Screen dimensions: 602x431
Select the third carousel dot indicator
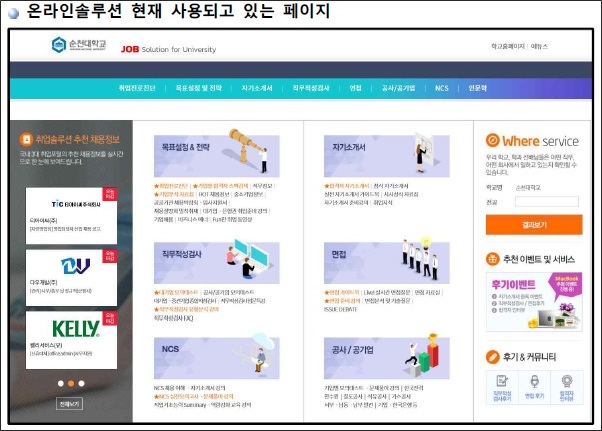coord(81,383)
